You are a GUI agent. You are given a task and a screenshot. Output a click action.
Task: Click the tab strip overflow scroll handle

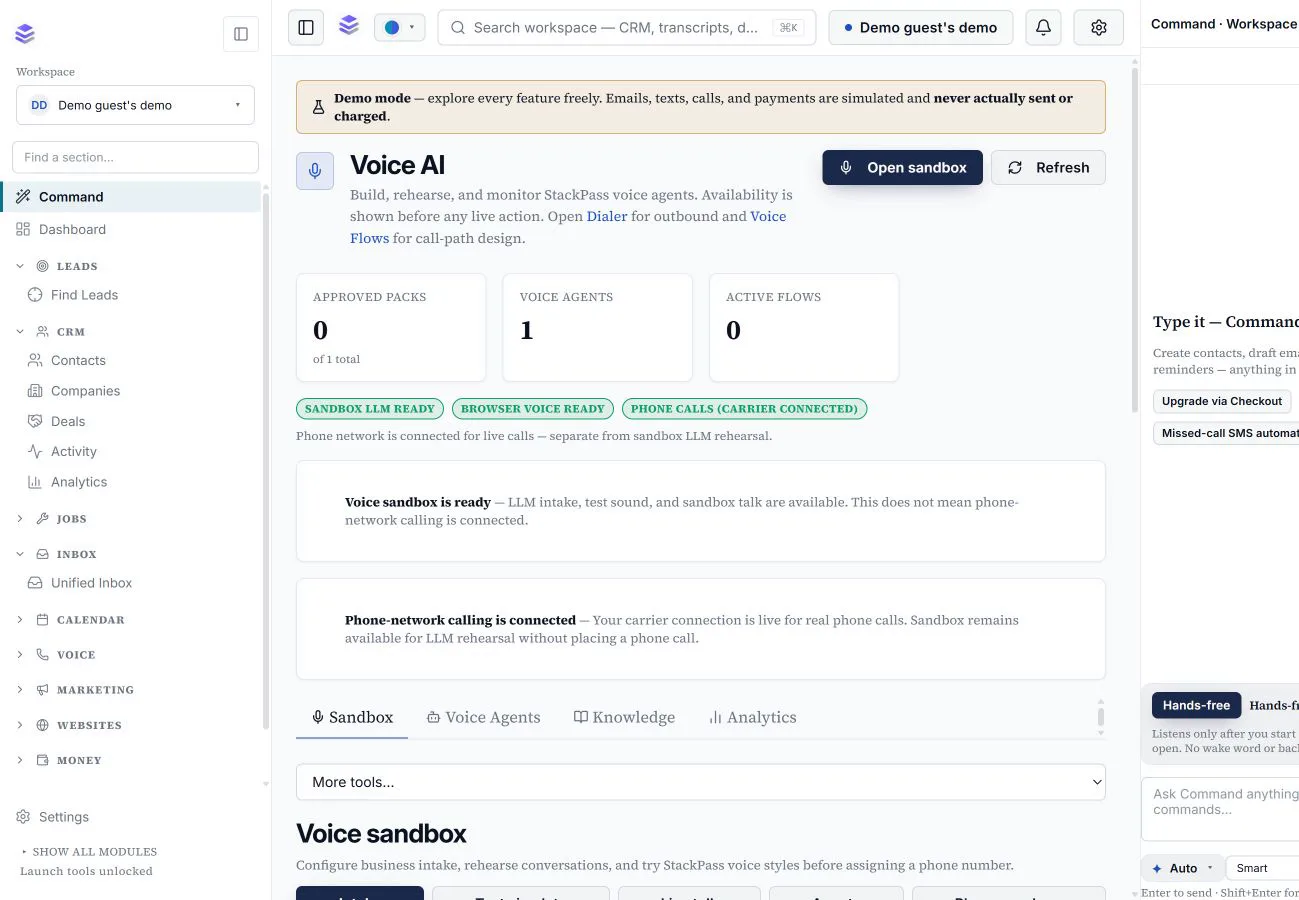point(1101,717)
